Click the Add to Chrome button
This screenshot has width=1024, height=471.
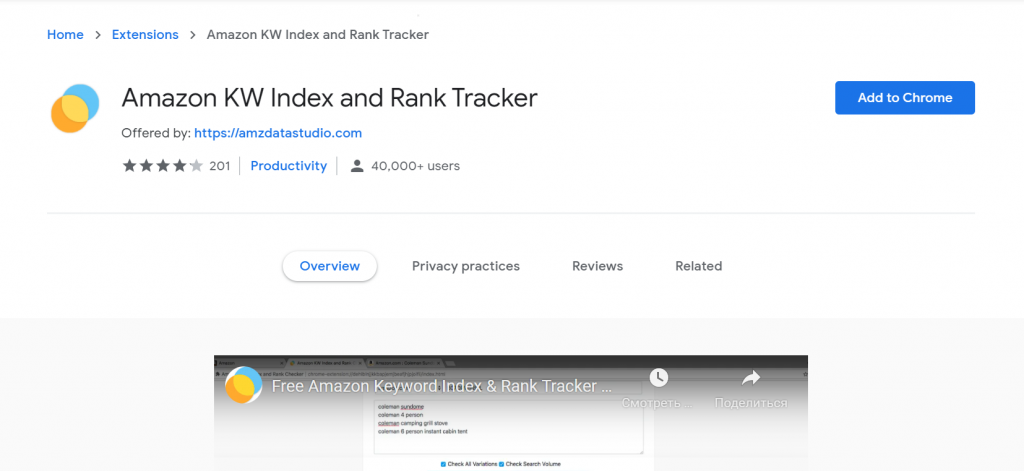tap(905, 98)
